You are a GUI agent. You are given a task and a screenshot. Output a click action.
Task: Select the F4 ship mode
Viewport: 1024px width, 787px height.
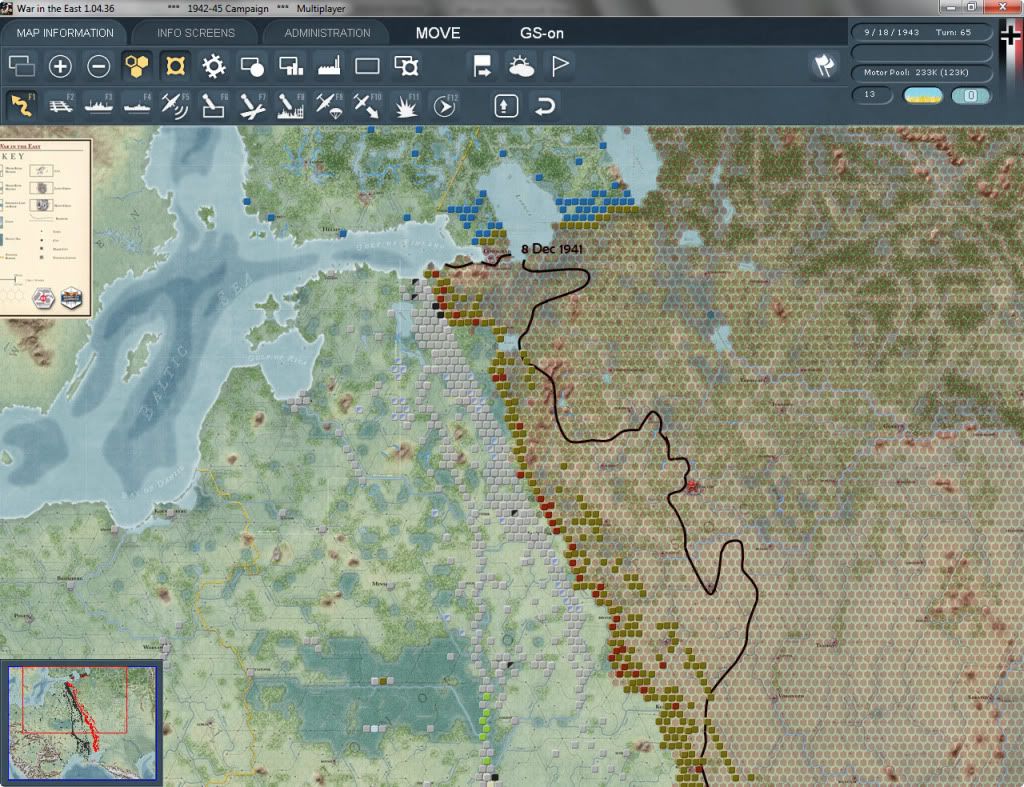click(137, 105)
